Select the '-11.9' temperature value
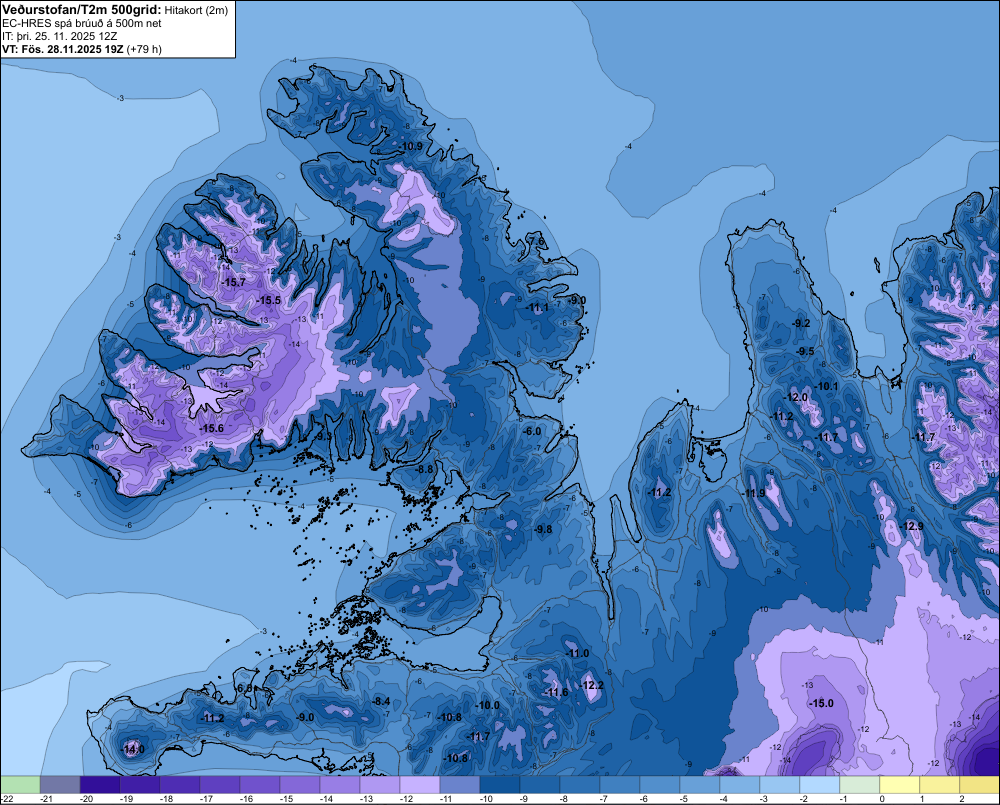Viewport: 1000px width, 805px height. tap(754, 494)
